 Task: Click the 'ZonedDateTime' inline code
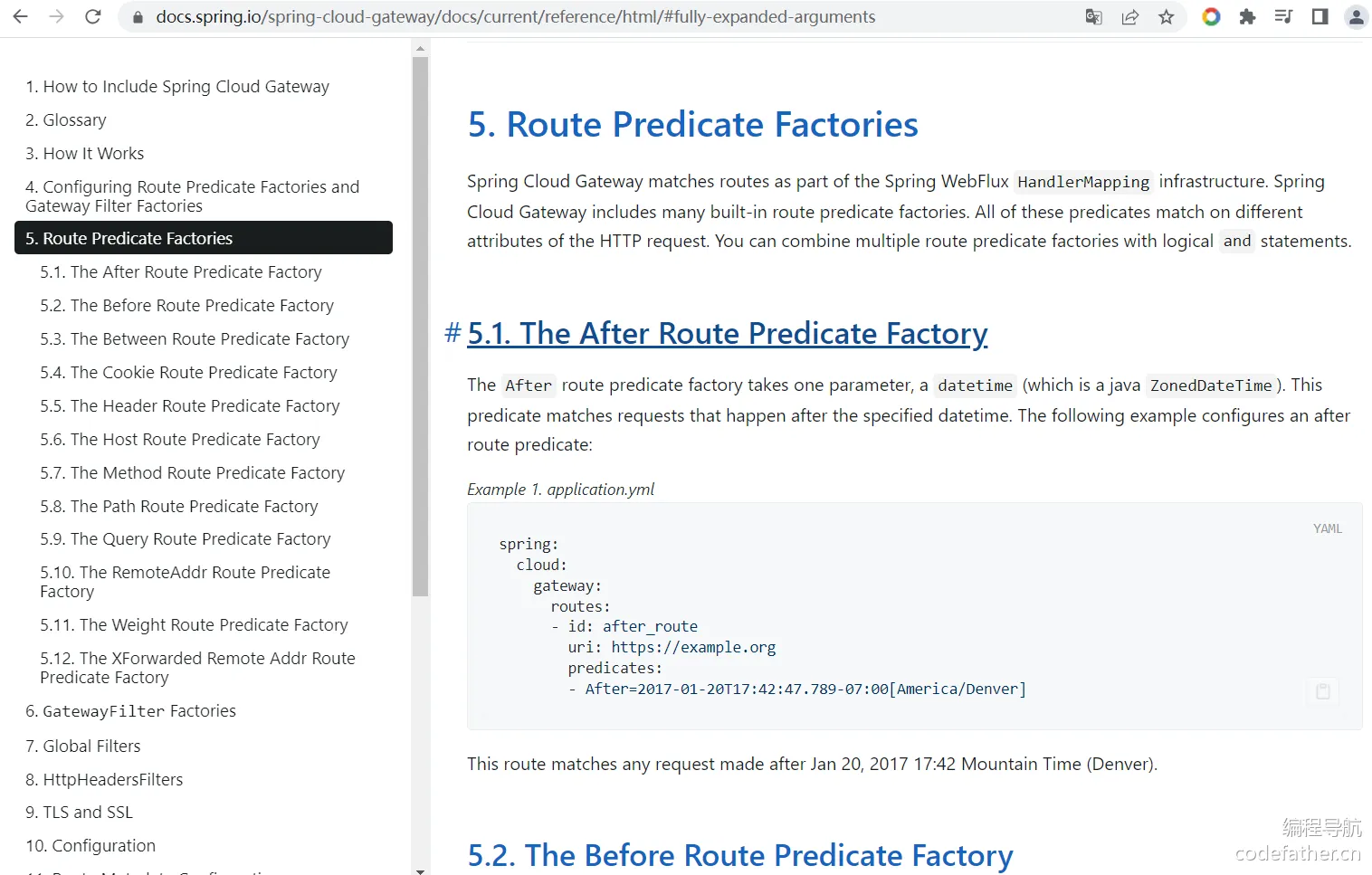1211,385
